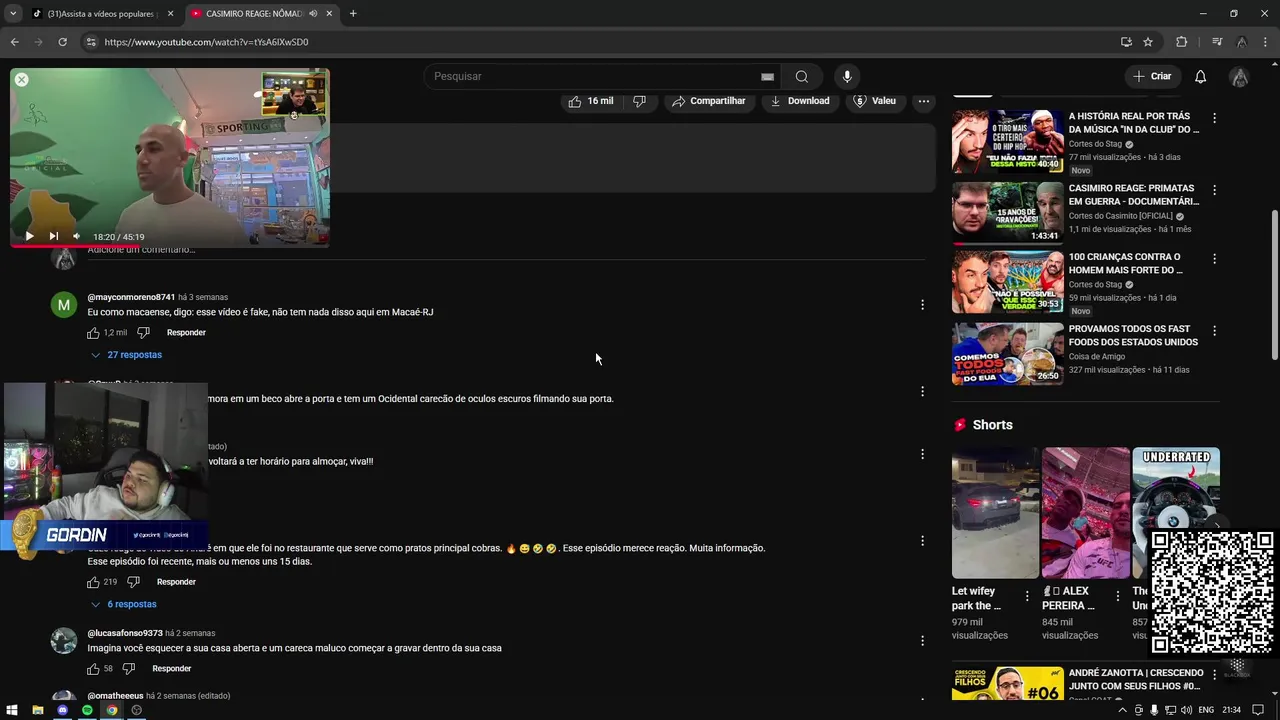Select the CASIMIRO REAGE YouTube tab
Viewport: 1280px width, 720px height.
tap(254, 14)
